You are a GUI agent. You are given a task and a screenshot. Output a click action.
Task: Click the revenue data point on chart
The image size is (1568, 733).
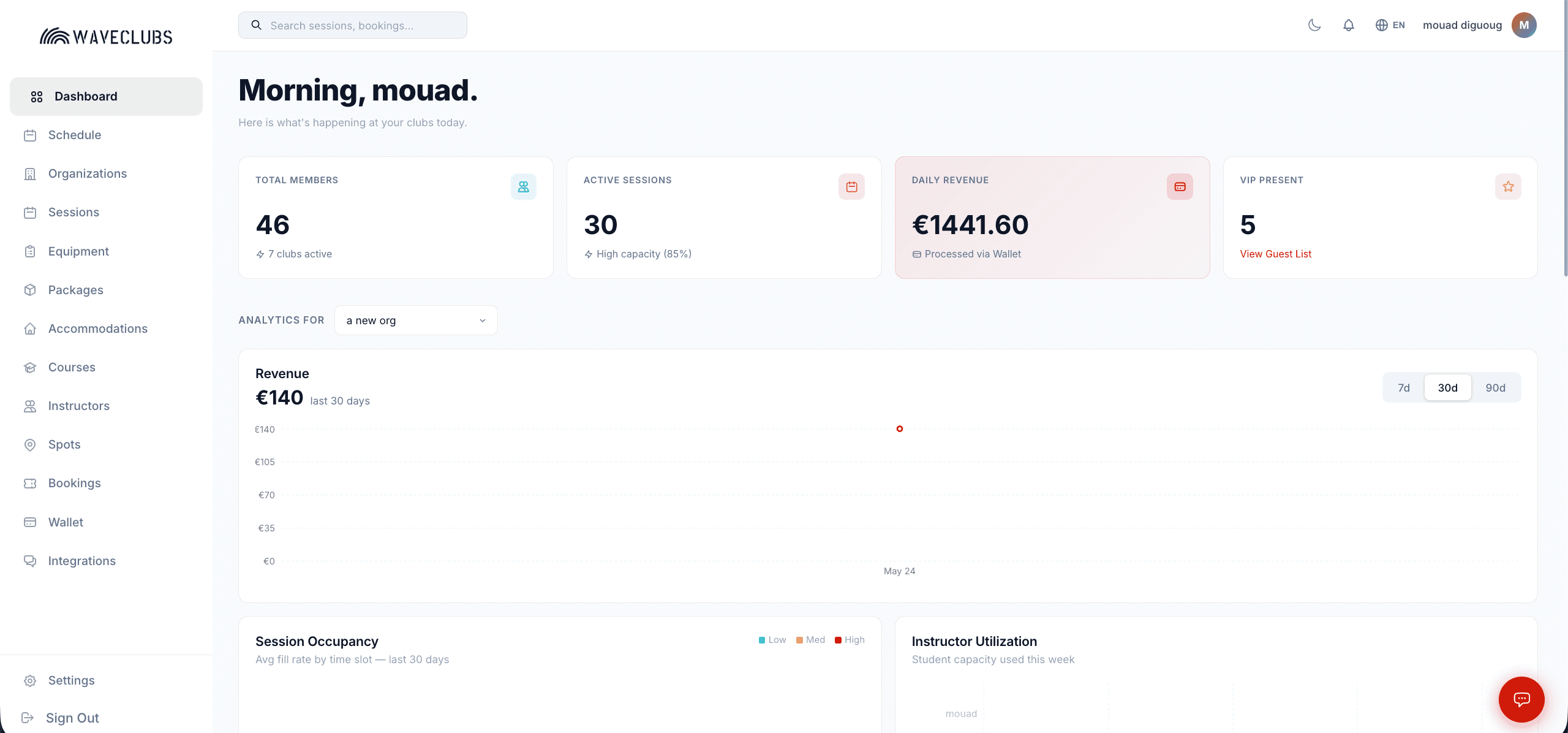tap(900, 429)
